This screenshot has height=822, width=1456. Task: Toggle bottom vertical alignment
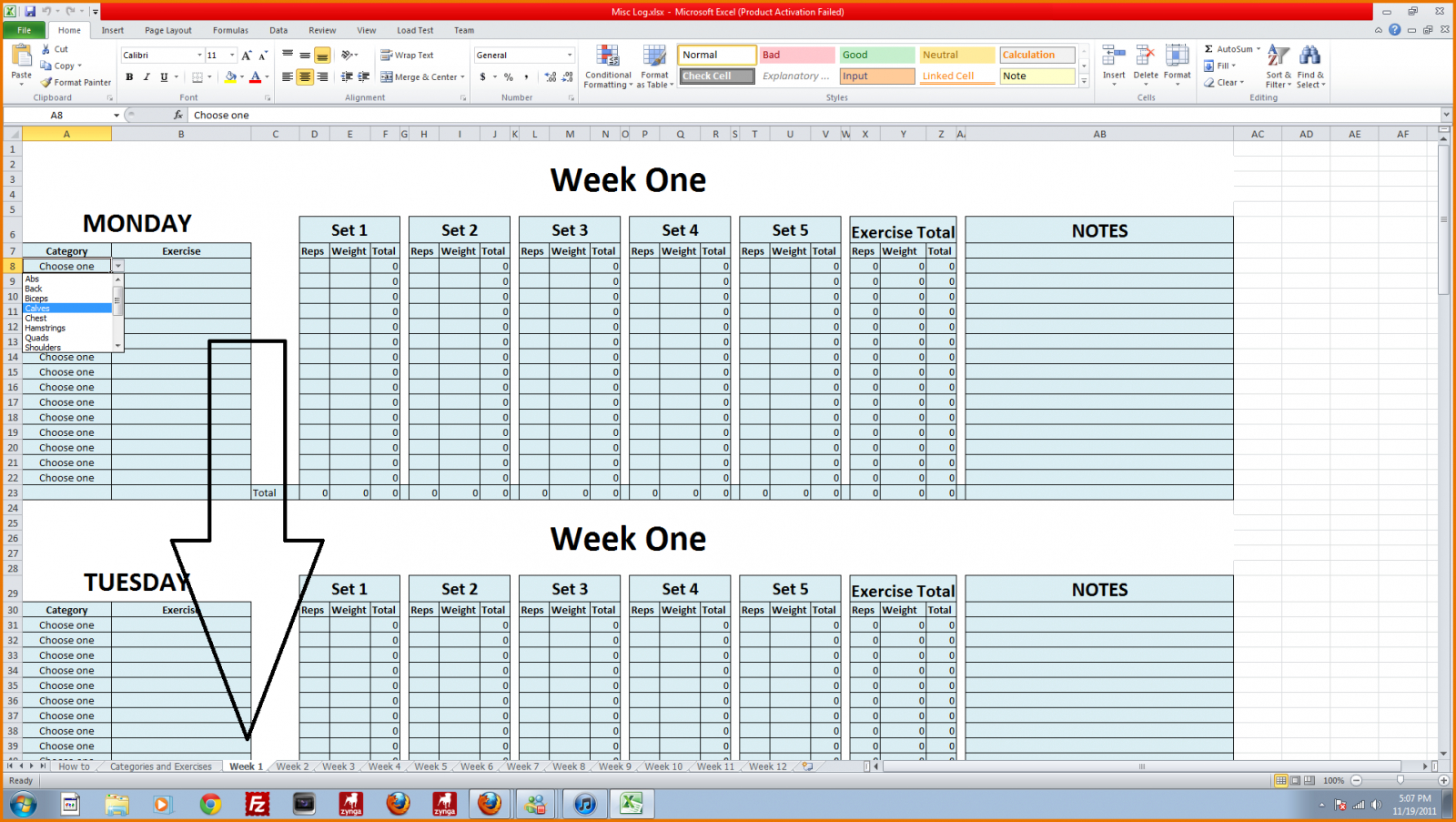(x=322, y=56)
